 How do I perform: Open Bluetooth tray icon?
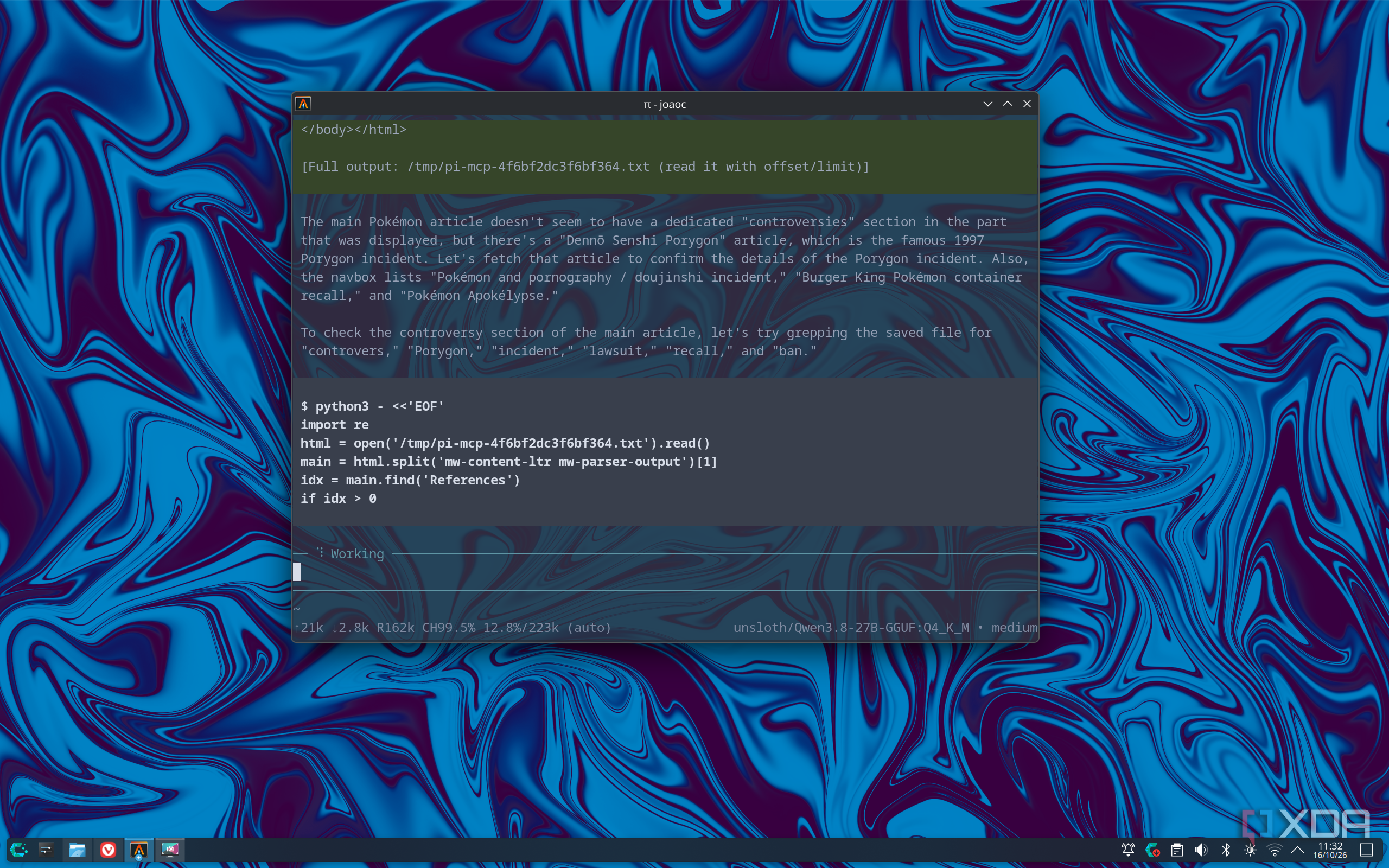point(1226,850)
